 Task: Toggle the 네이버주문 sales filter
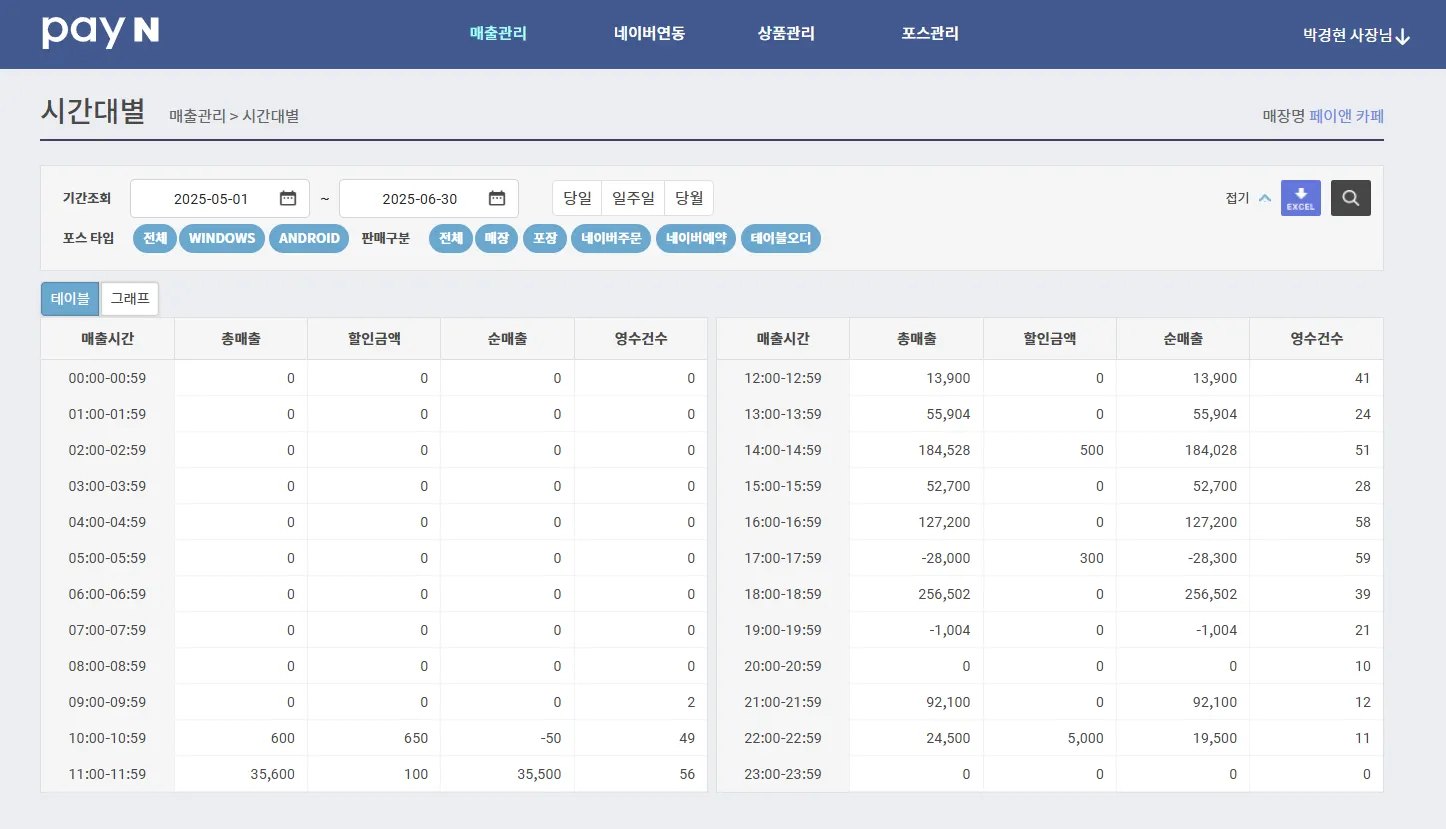611,238
